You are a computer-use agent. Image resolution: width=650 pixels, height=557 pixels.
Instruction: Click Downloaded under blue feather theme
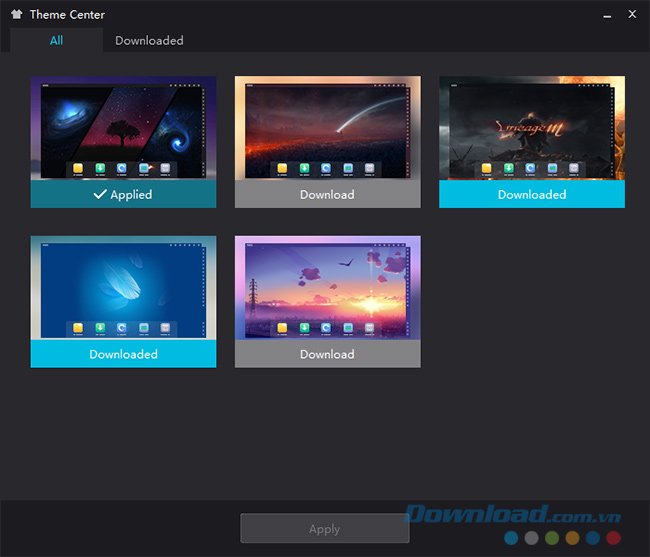123,354
